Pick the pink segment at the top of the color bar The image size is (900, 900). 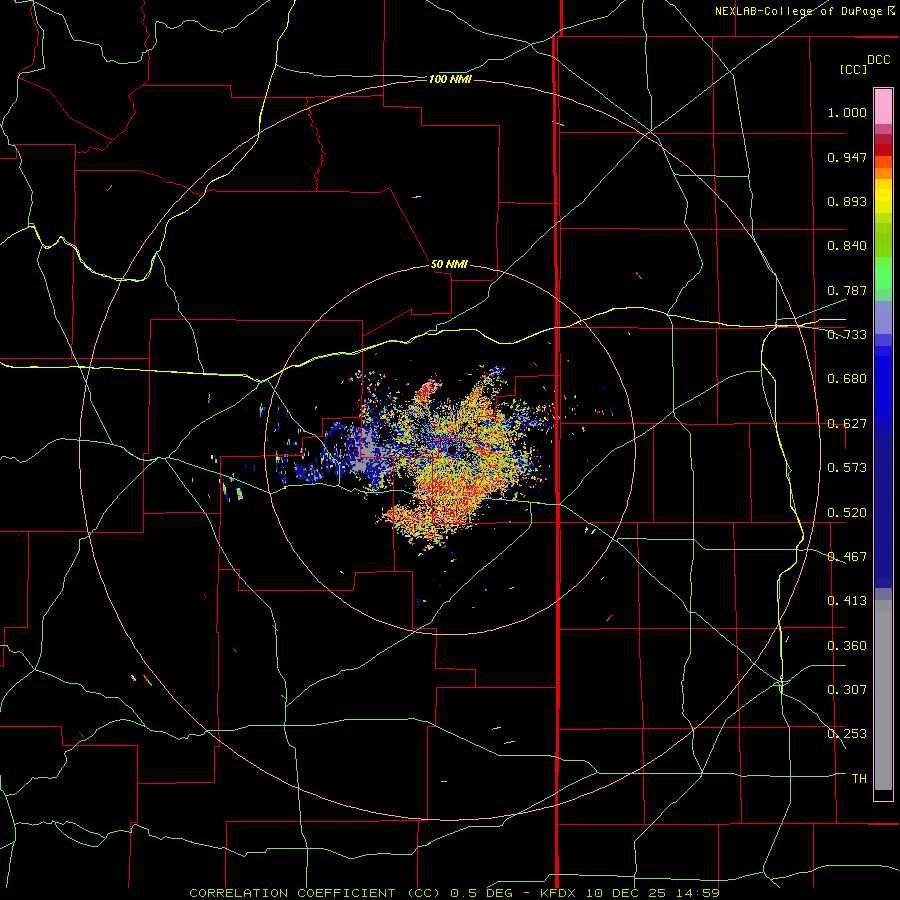(883, 107)
